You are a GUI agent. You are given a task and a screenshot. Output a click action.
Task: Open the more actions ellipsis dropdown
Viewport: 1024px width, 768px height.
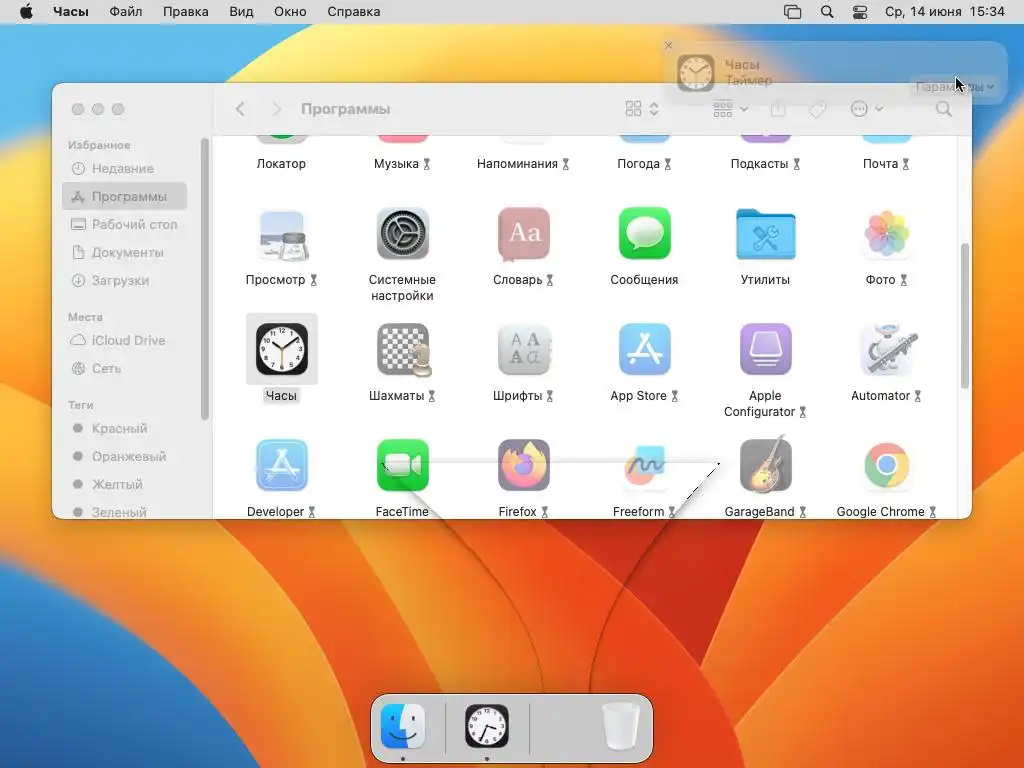[867, 109]
